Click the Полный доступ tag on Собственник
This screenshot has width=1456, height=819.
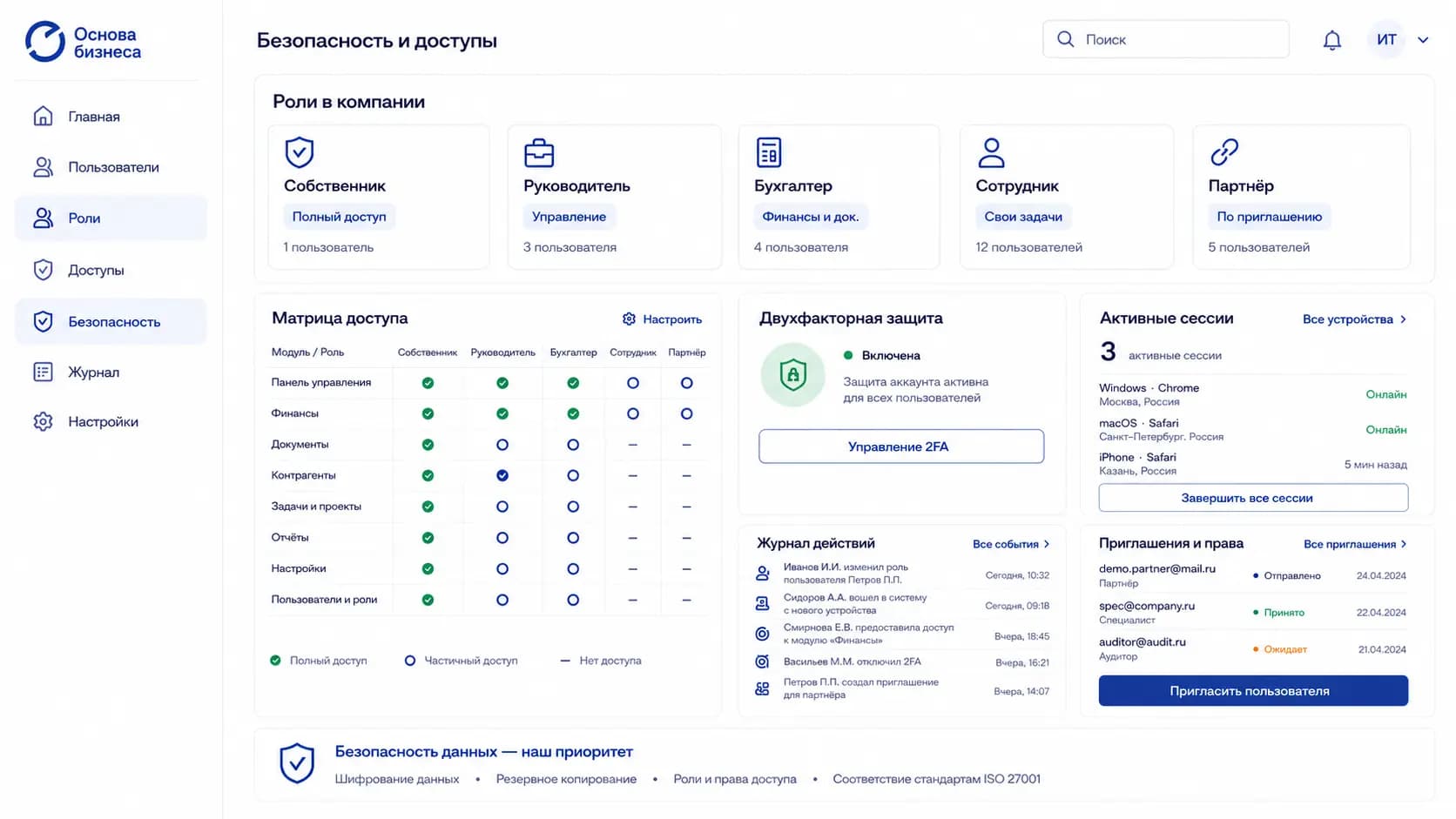pyautogui.click(x=339, y=217)
